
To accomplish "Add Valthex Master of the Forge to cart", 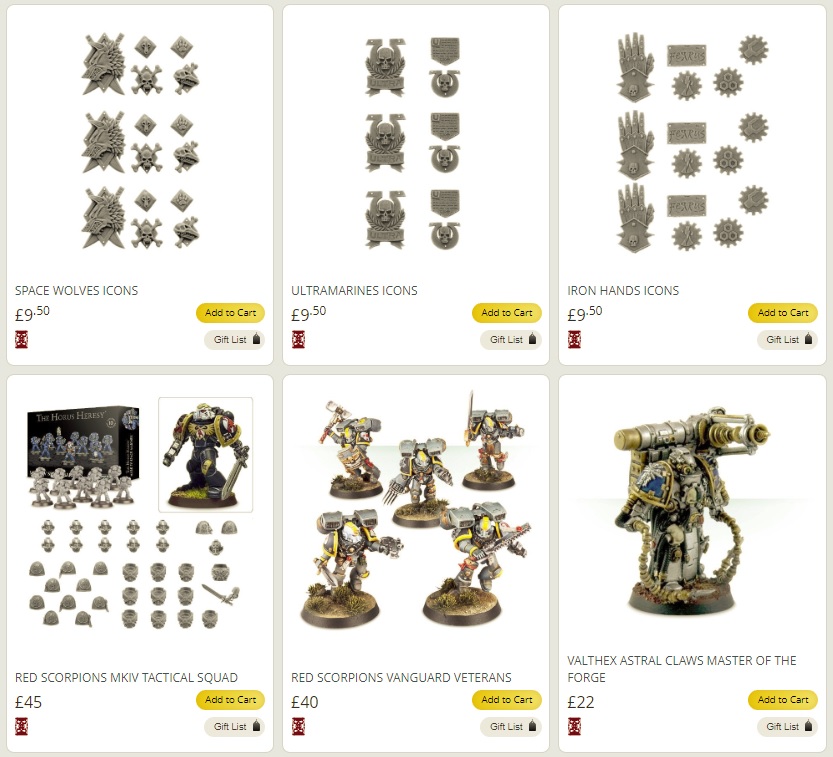I will click(783, 700).
